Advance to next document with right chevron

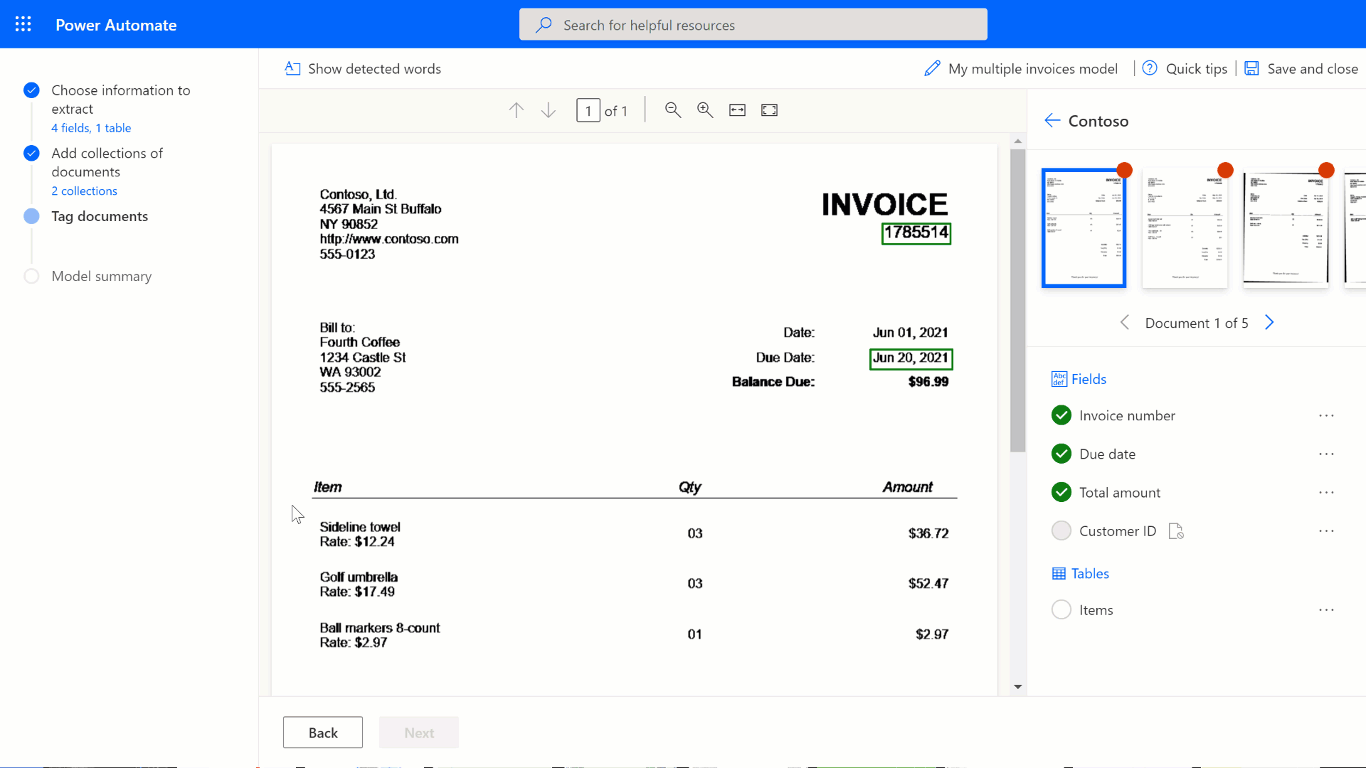tap(1270, 323)
